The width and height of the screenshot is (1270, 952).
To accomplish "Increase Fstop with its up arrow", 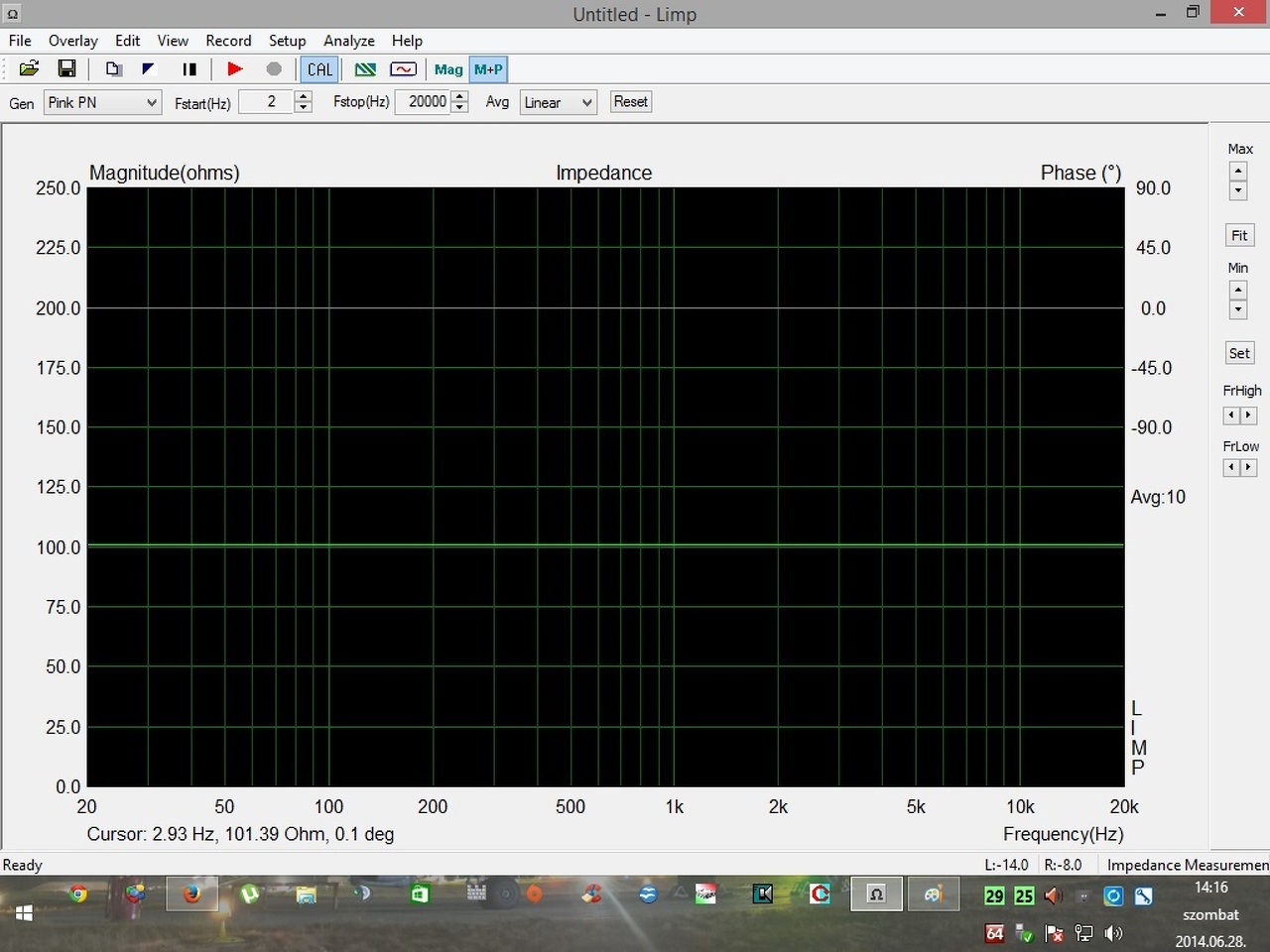I will [459, 96].
